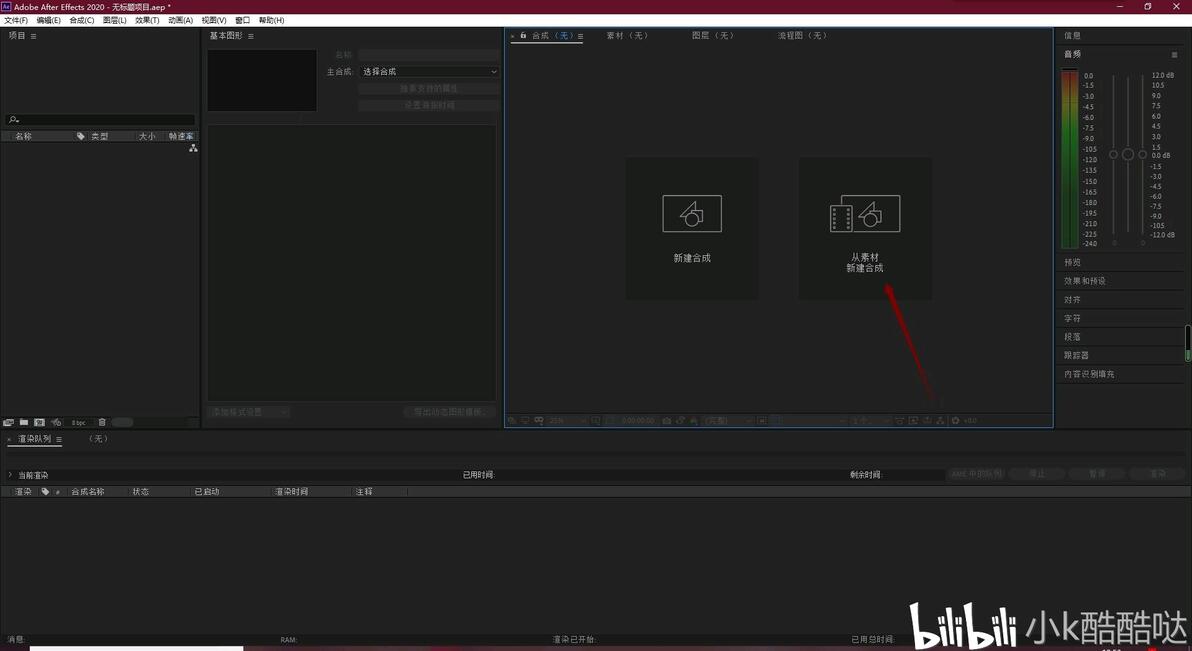The width and height of the screenshot is (1192, 651).
Task: Open the 合成 viewer panel hamburger menu
Action: 580,36
